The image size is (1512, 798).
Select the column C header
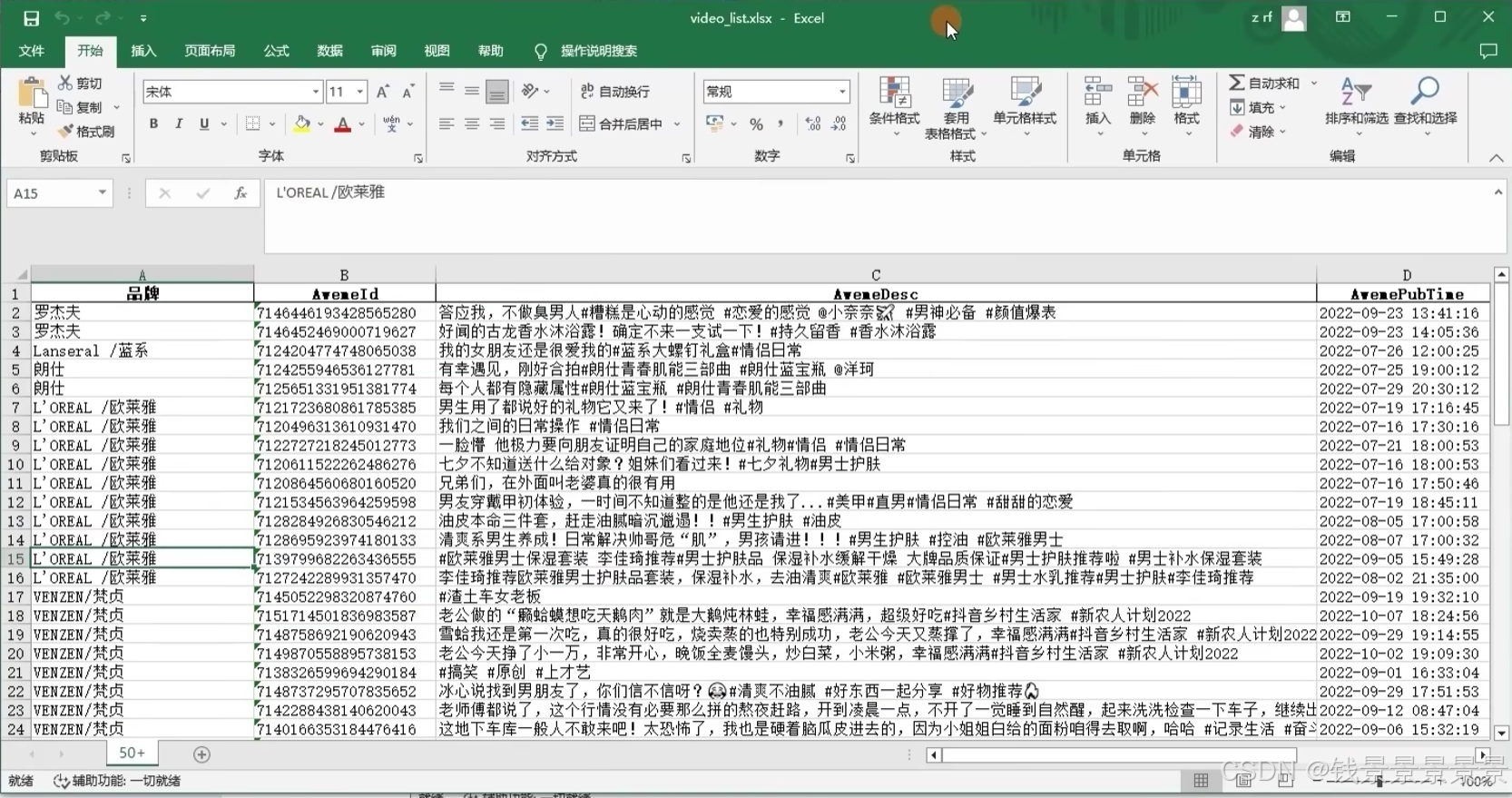[876, 274]
